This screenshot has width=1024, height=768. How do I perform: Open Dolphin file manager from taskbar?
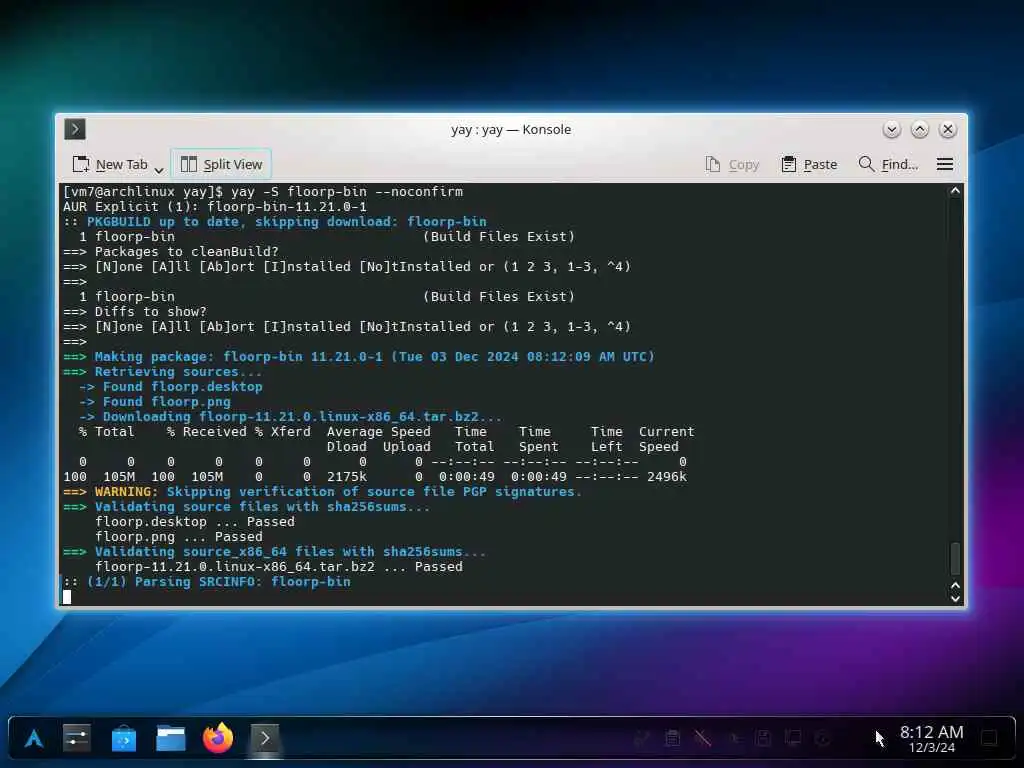click(171, 739)
